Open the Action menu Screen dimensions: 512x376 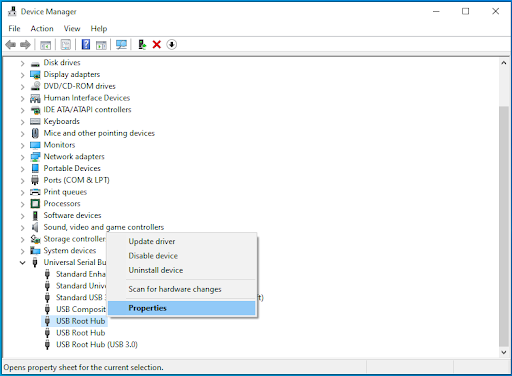(x=42, y=29)
